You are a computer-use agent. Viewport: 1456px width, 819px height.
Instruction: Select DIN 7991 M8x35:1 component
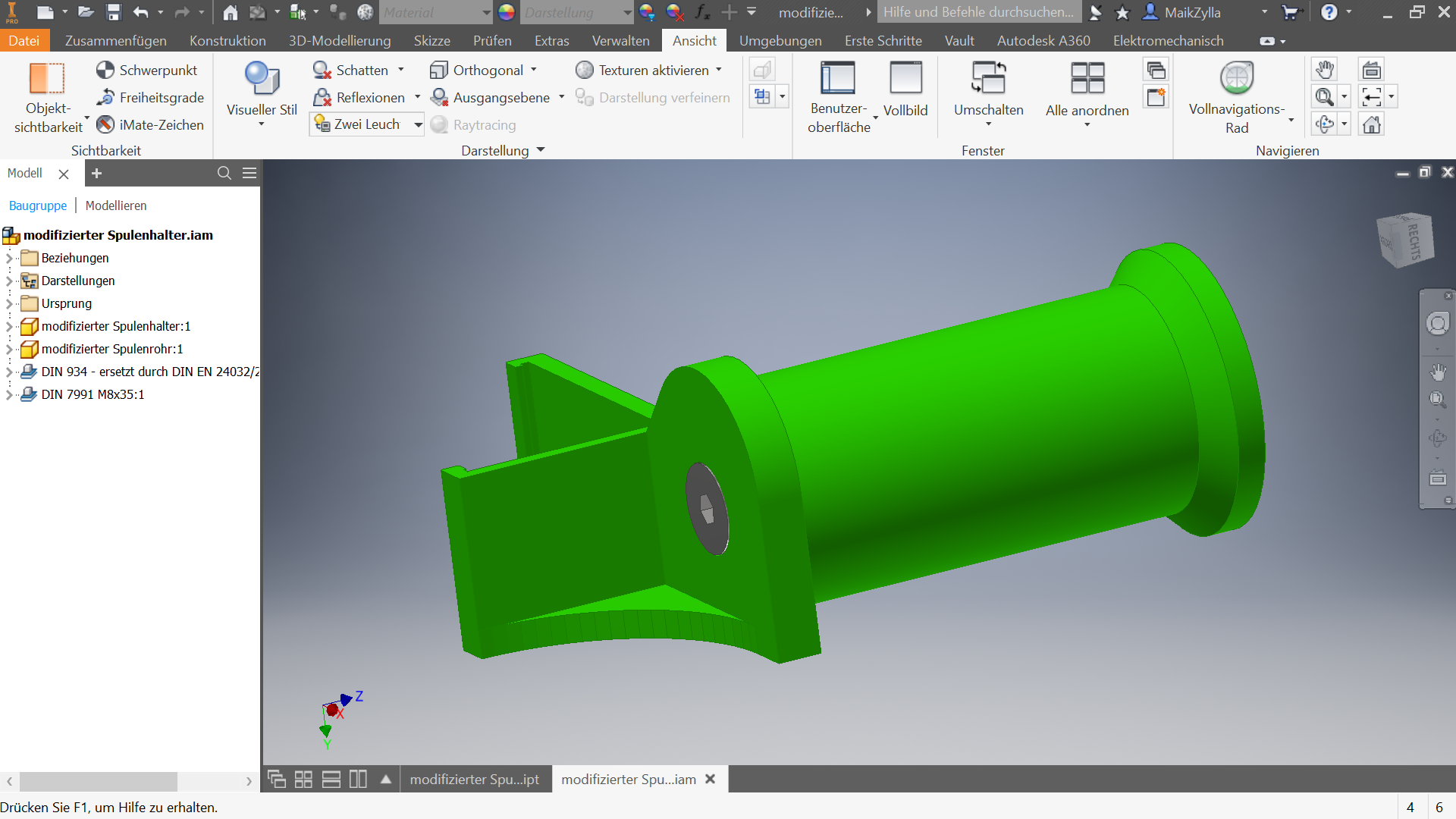(93, 394)
